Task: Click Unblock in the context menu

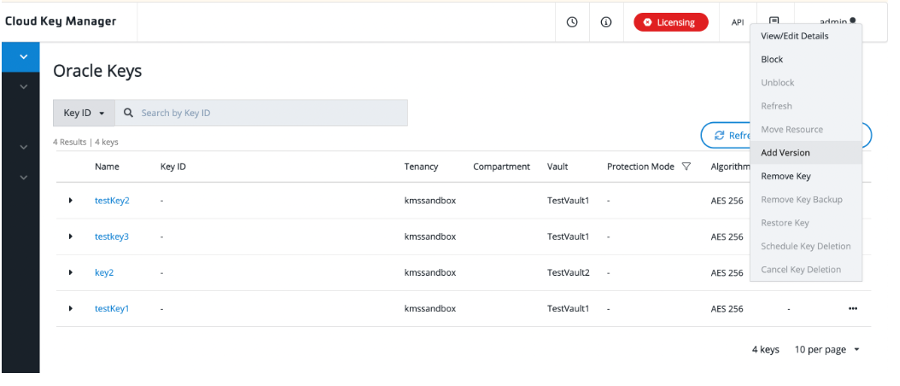Action: [805, 83]
